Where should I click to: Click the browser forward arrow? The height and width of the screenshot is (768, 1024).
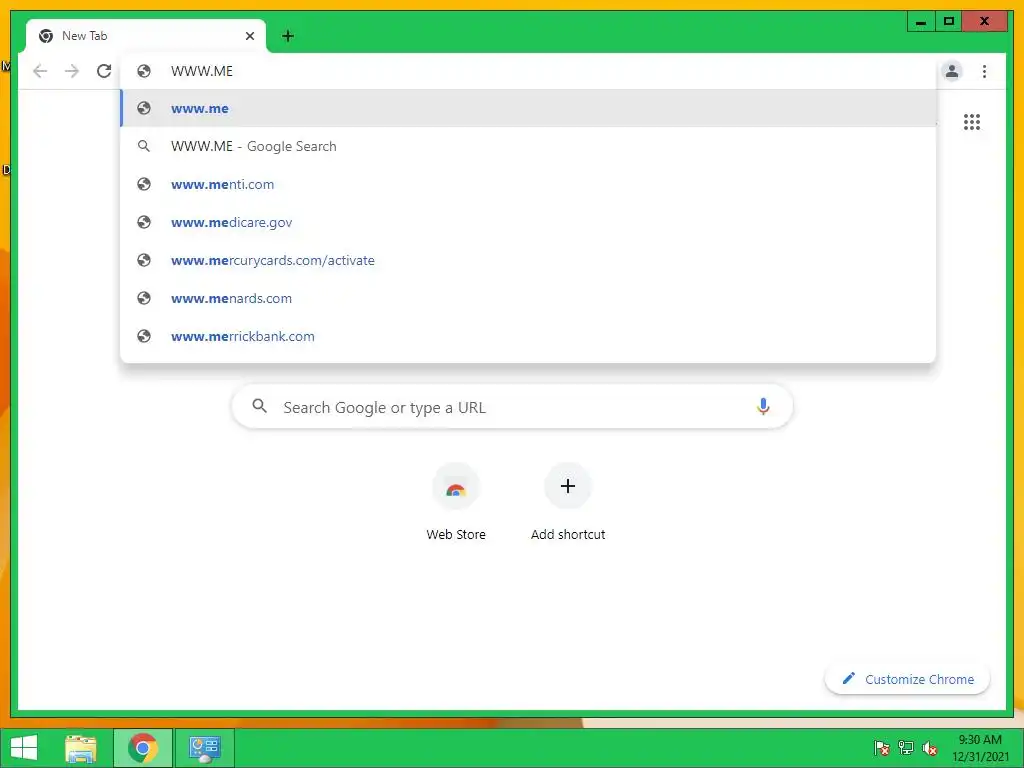coord(72,71)
